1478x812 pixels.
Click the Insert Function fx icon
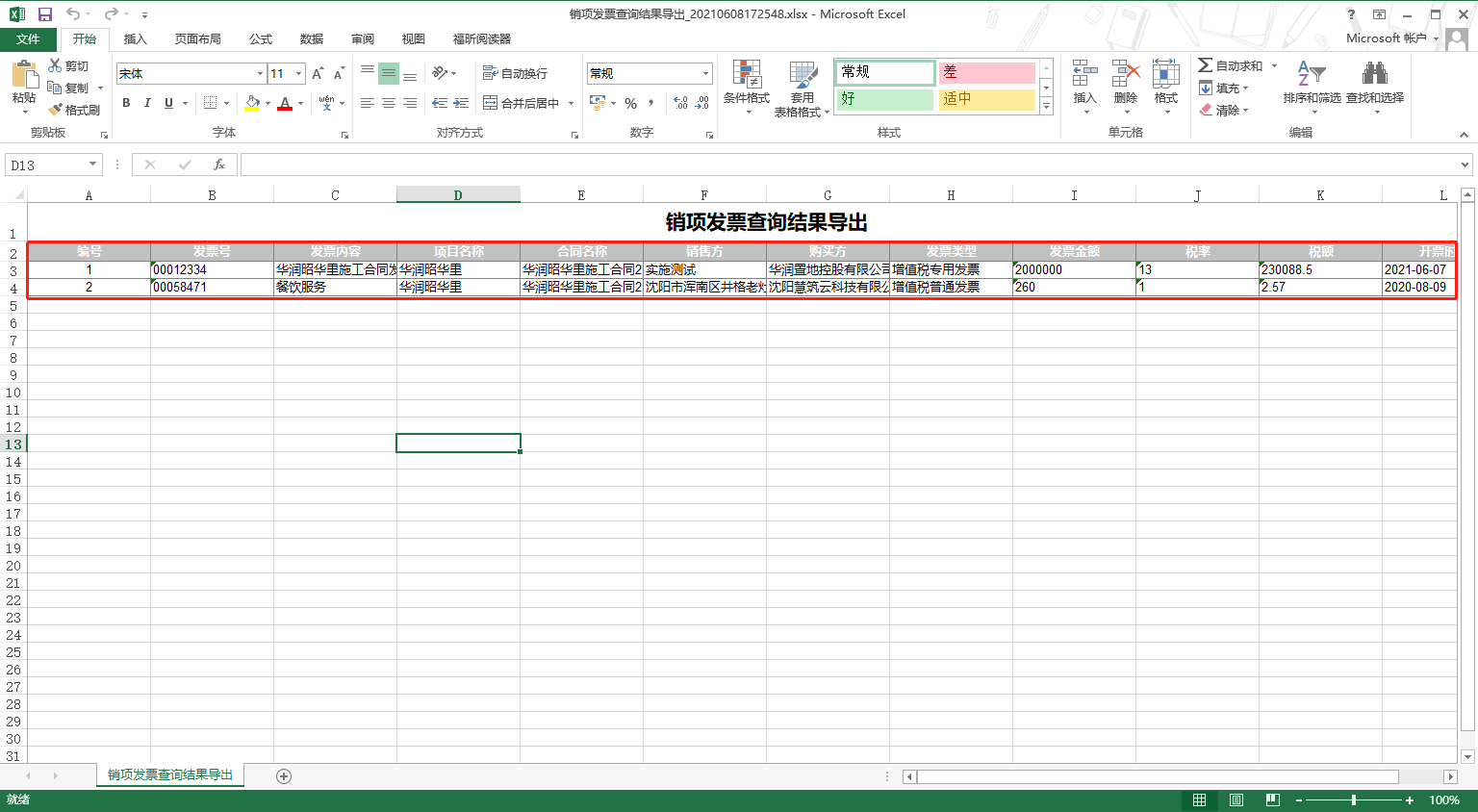219,165
